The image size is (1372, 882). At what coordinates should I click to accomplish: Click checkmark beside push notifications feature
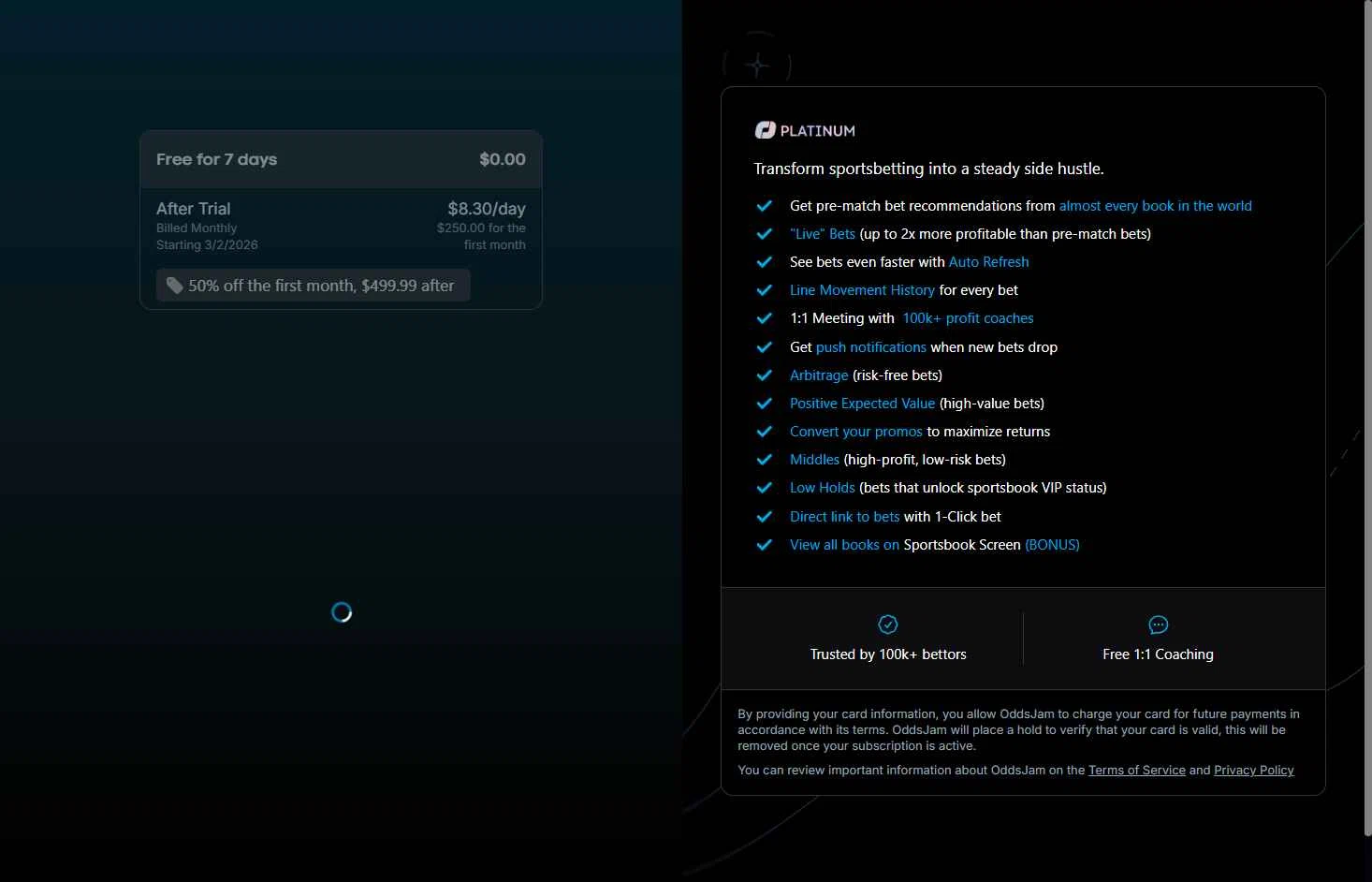pos(765,347)
